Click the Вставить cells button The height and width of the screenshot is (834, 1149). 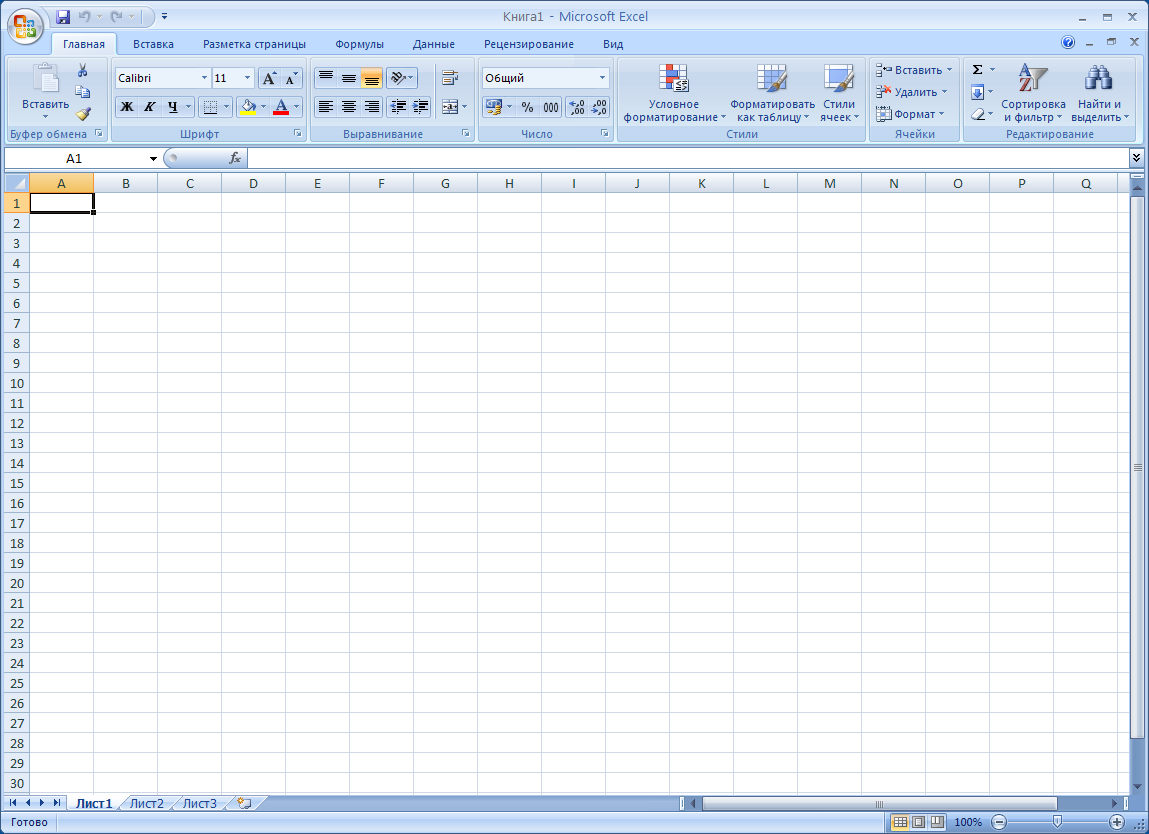(x=914, y=70)
